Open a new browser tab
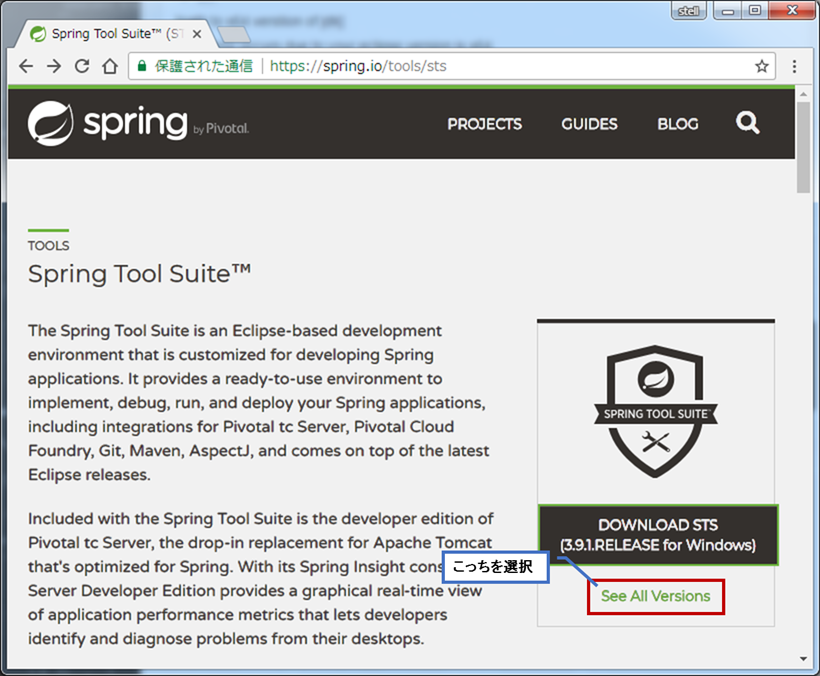This screenshot has width=820, height=676. [233, 33]
